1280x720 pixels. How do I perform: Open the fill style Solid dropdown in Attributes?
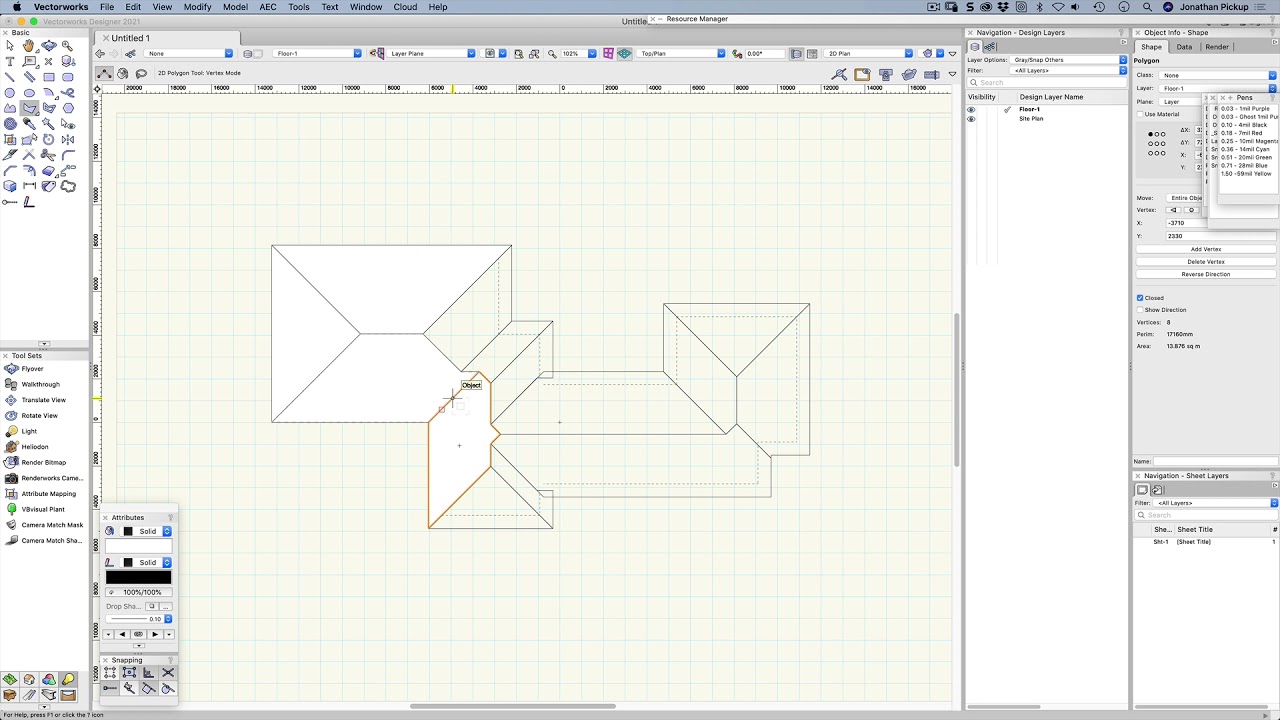coord(145,531)
